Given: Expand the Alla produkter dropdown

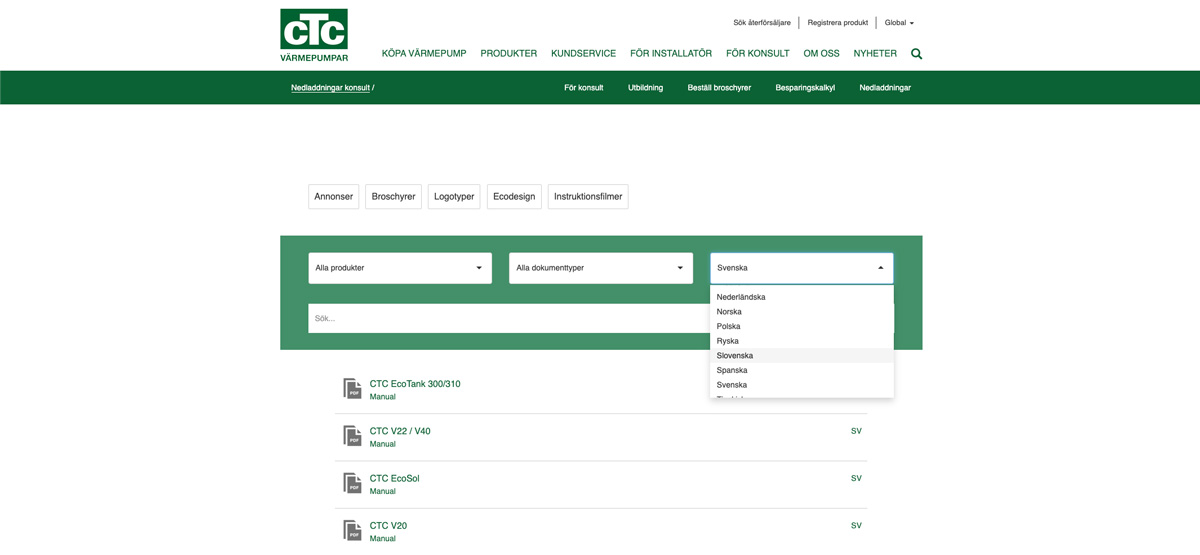Looking at the screenshot, I should [x=400, y=268].
